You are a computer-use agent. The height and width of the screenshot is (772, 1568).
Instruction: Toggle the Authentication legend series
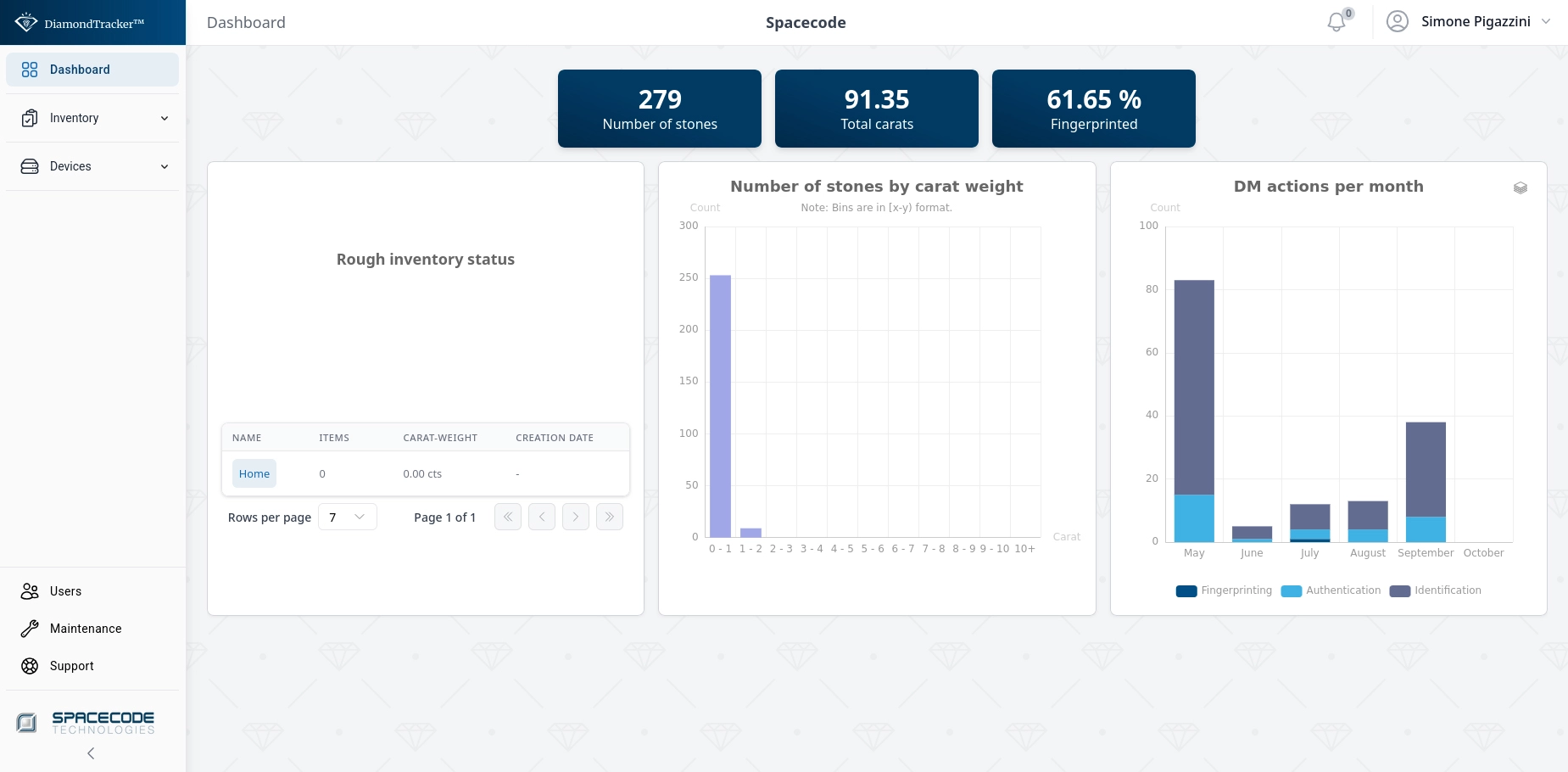tap(1331, 590)
